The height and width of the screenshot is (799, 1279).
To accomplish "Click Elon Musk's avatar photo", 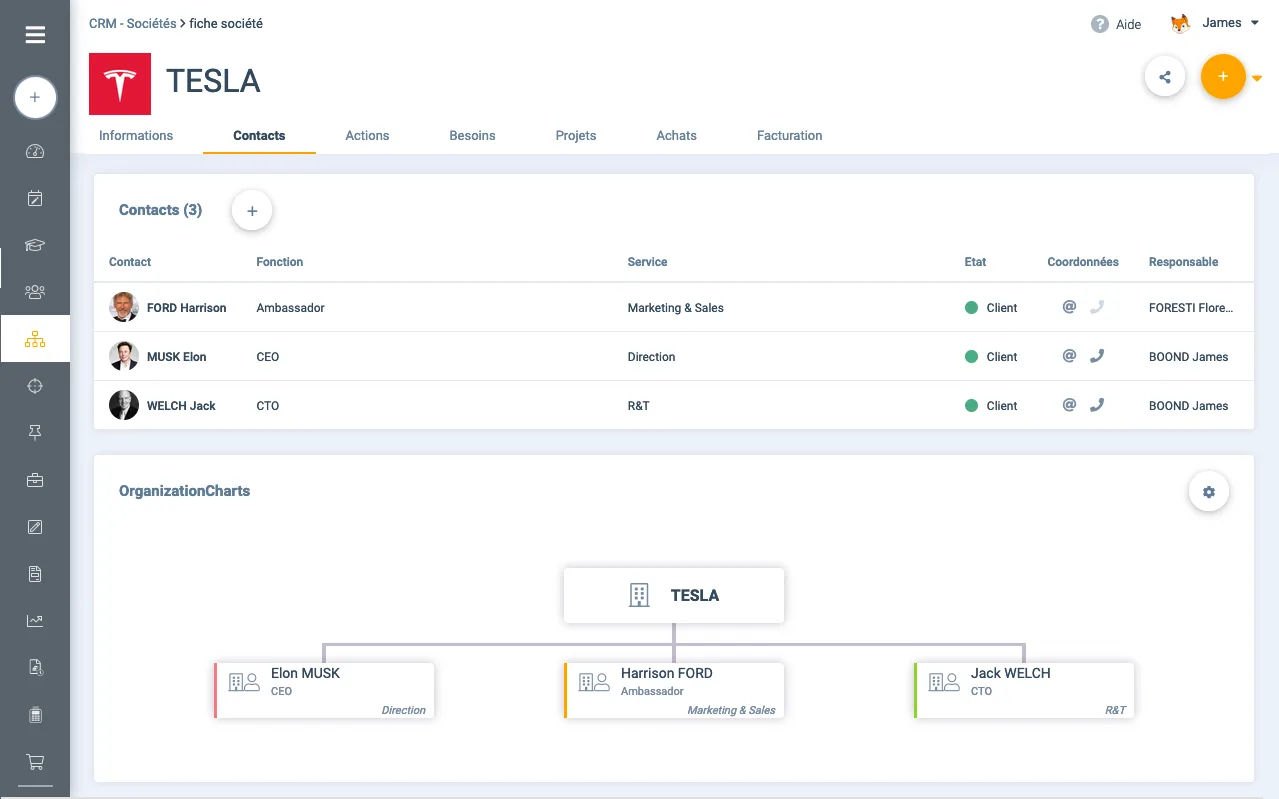I will (x=124, y=356).
